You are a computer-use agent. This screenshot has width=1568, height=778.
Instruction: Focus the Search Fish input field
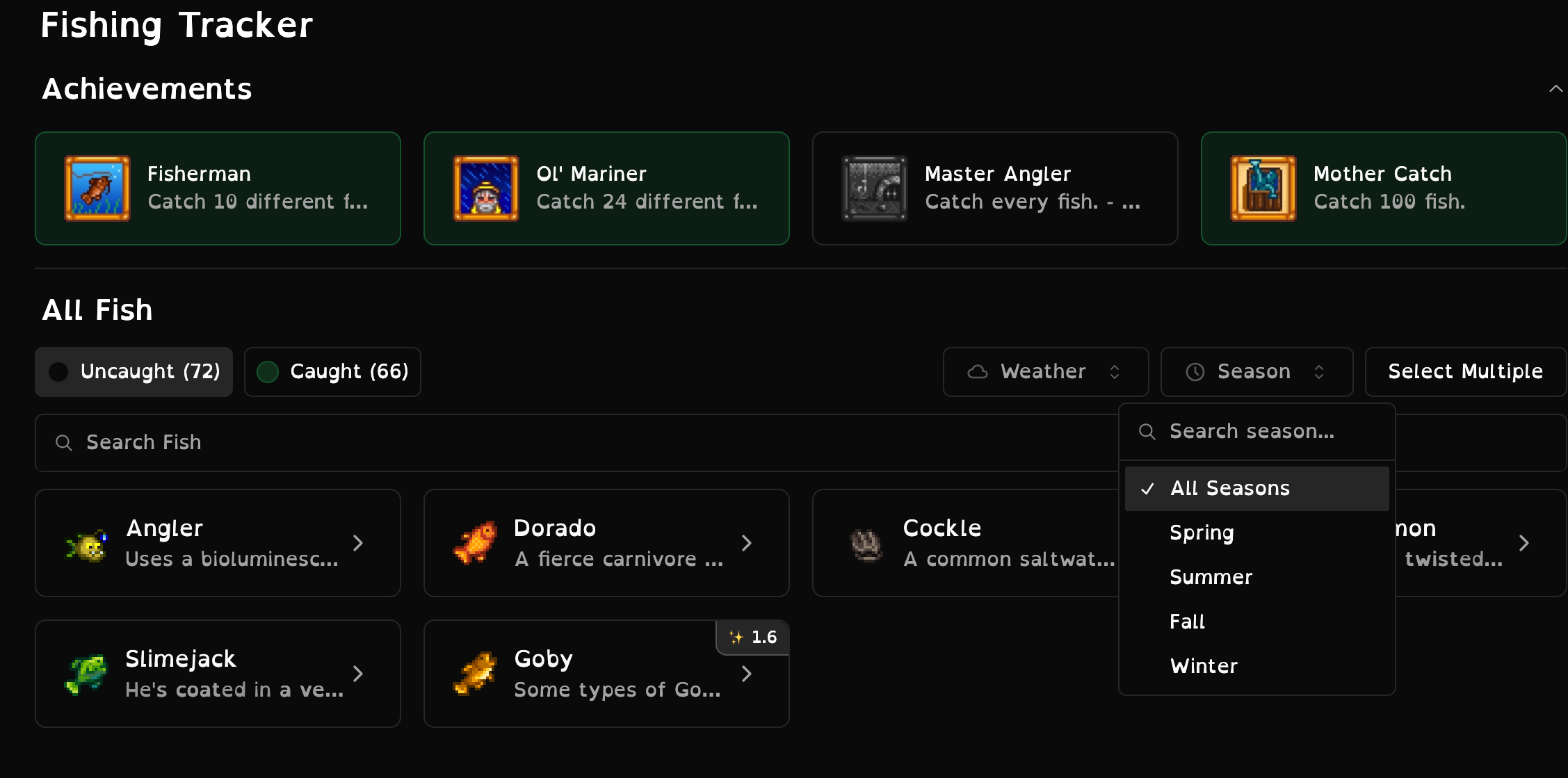[x=577, y=443]
